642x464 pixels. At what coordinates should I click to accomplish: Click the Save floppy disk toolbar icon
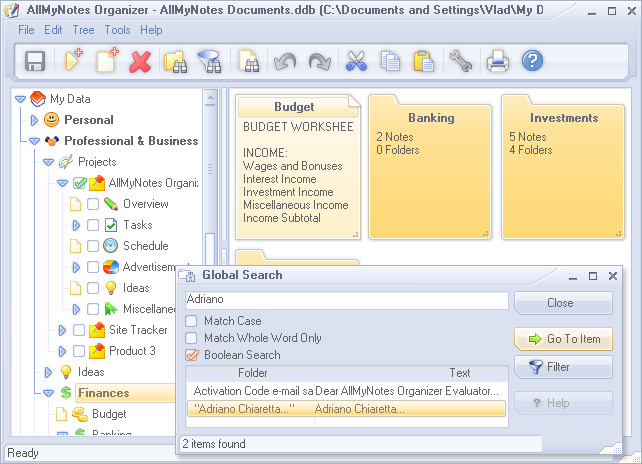click(36, 62)
